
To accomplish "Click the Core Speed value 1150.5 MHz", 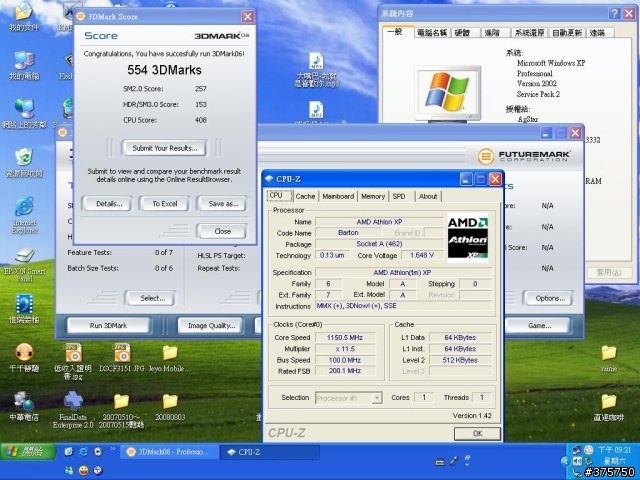I will point(344,338).
